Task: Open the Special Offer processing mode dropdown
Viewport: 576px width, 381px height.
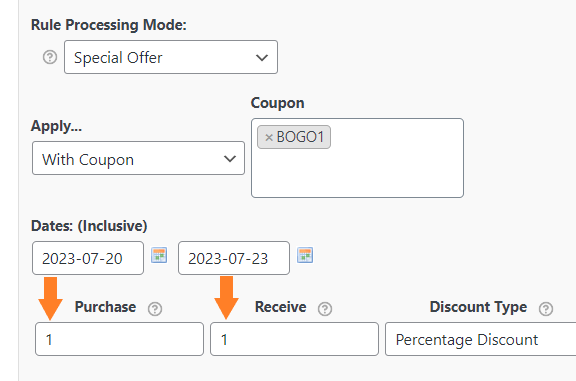Action: pyautogui.click(x=171, y=57)
